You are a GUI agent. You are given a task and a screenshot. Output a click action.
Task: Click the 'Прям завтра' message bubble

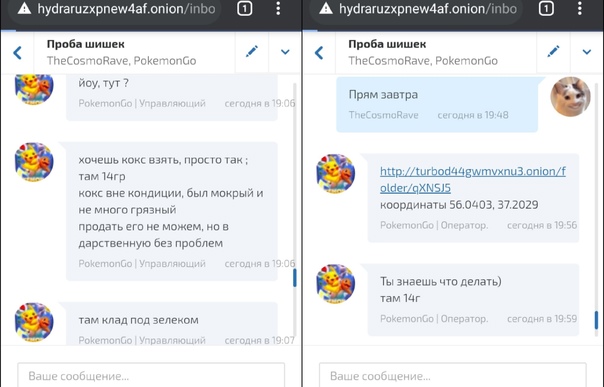(x=437, y=104)
